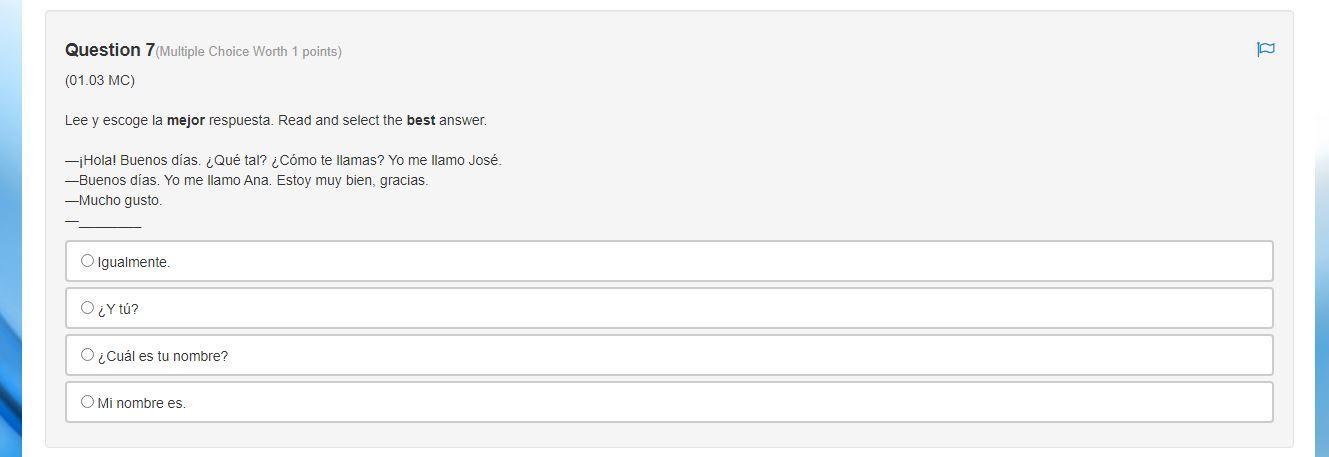1329x457 pixels.
Task: Click the ¿Y tú? answer label
Action: 118,309
